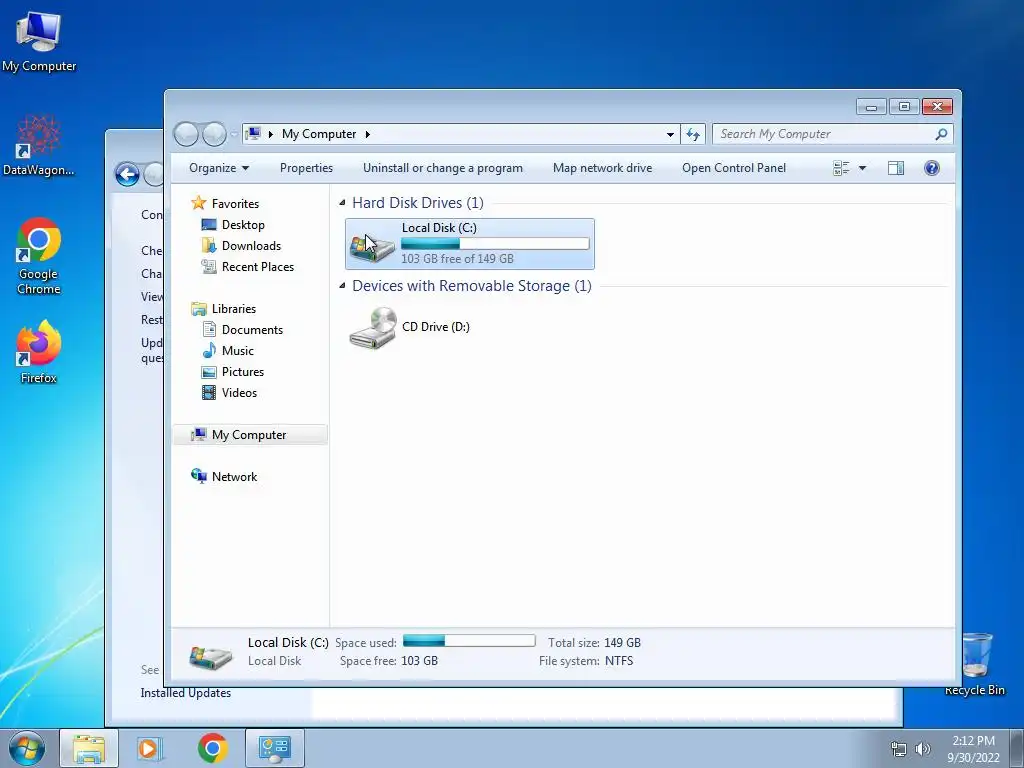
Task: Click the Explorer forward navigation button
Action: pyautogui.click(x=214, y=134)
